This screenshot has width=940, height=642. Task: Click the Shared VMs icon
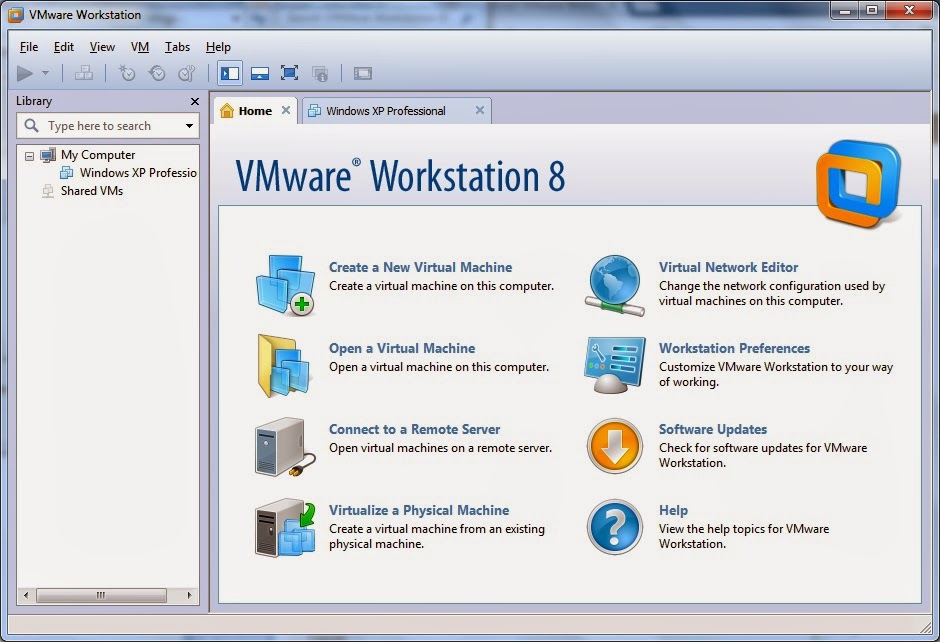[48, 191]
